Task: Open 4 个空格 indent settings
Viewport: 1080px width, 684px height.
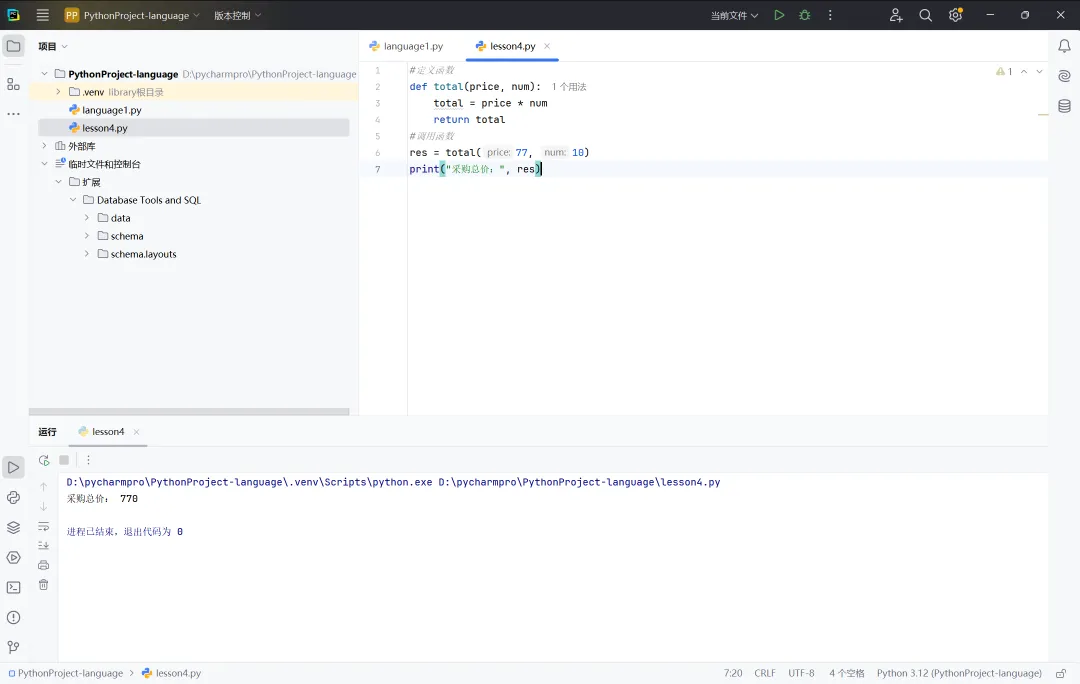Action: click(847, 673)
